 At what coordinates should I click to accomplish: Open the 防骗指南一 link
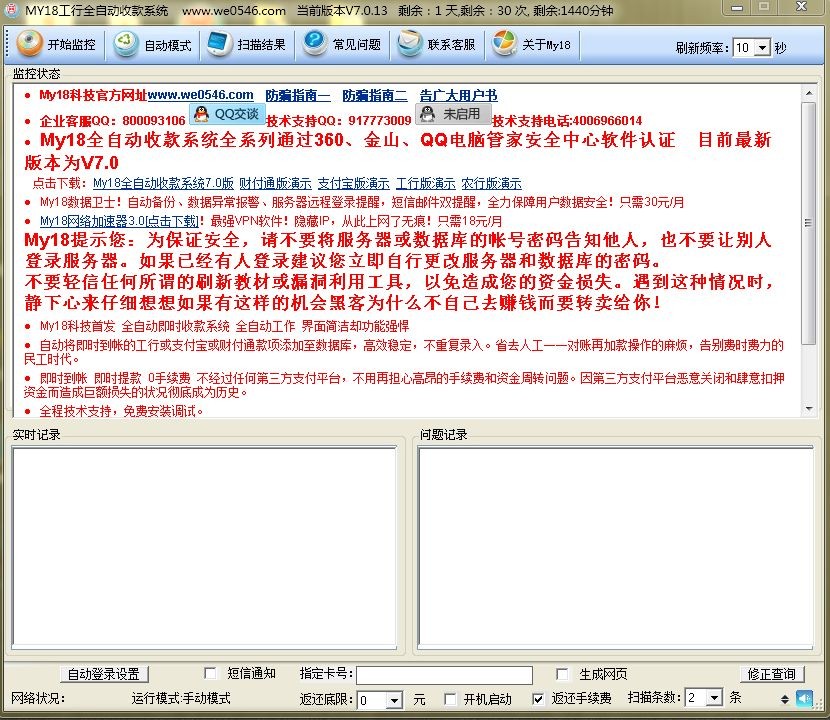point(298,95)
